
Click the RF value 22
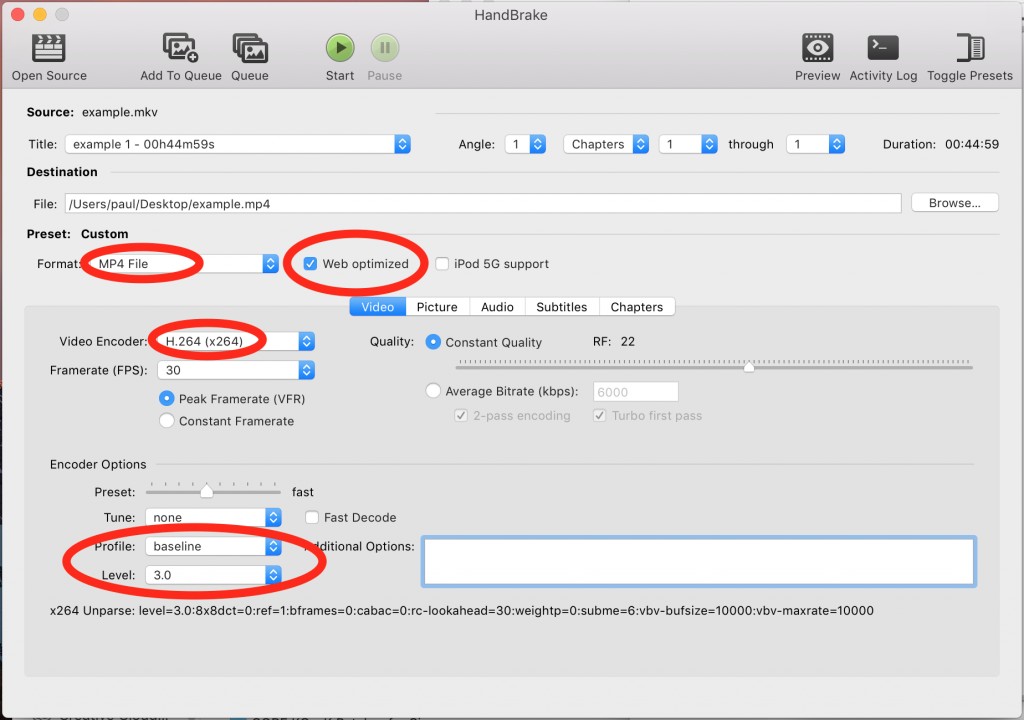(x=628, y=342)
